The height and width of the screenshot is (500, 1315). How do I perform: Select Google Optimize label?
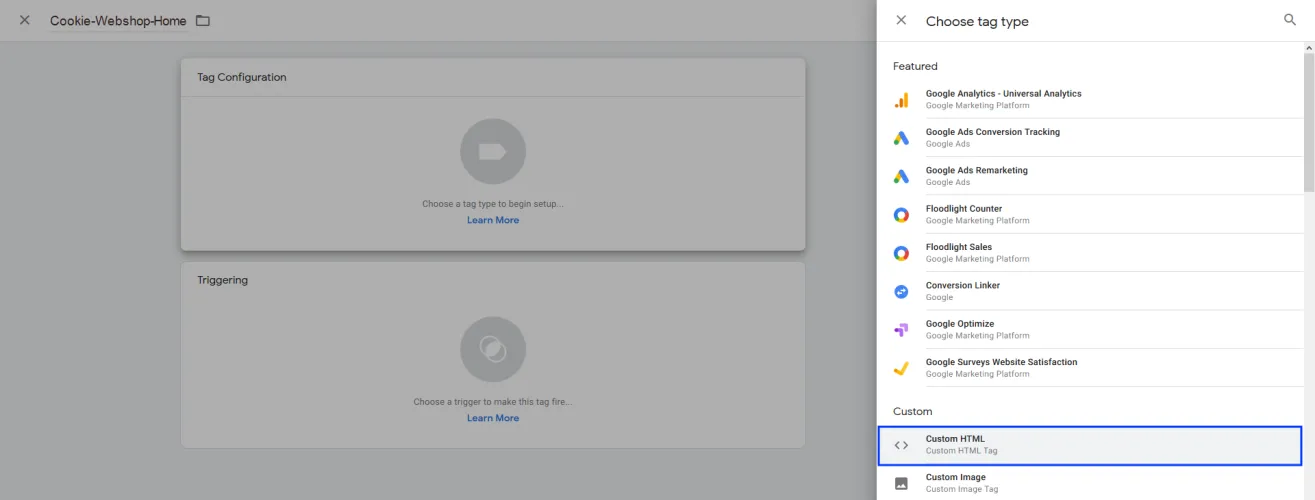959,324
